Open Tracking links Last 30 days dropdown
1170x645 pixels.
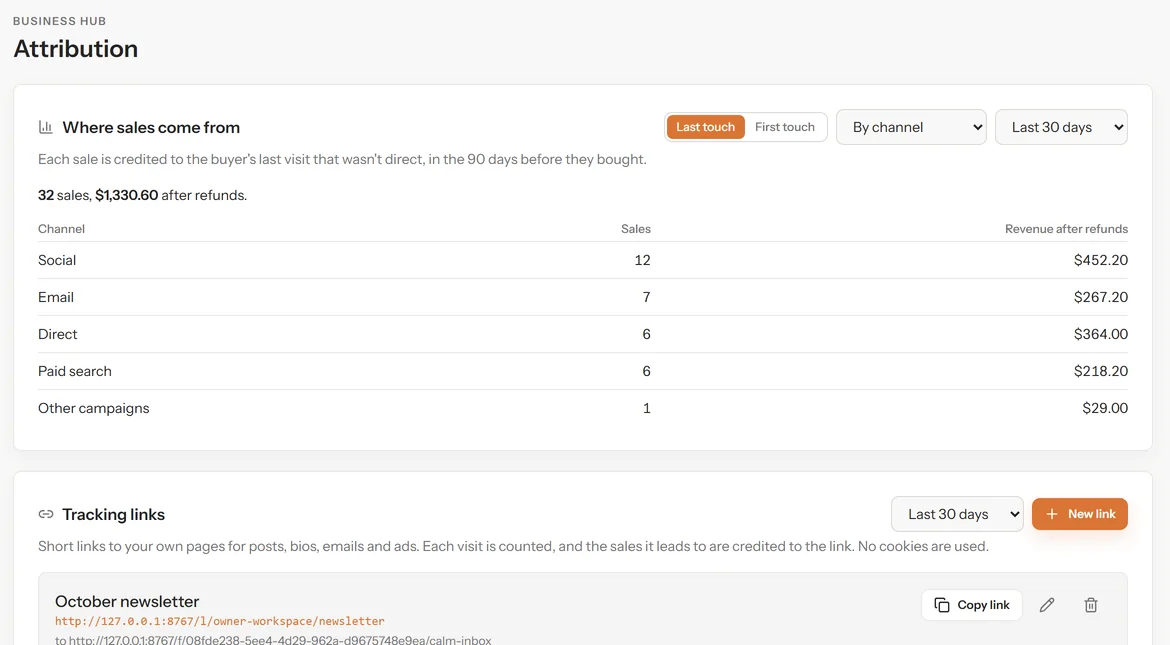point(957,514)
